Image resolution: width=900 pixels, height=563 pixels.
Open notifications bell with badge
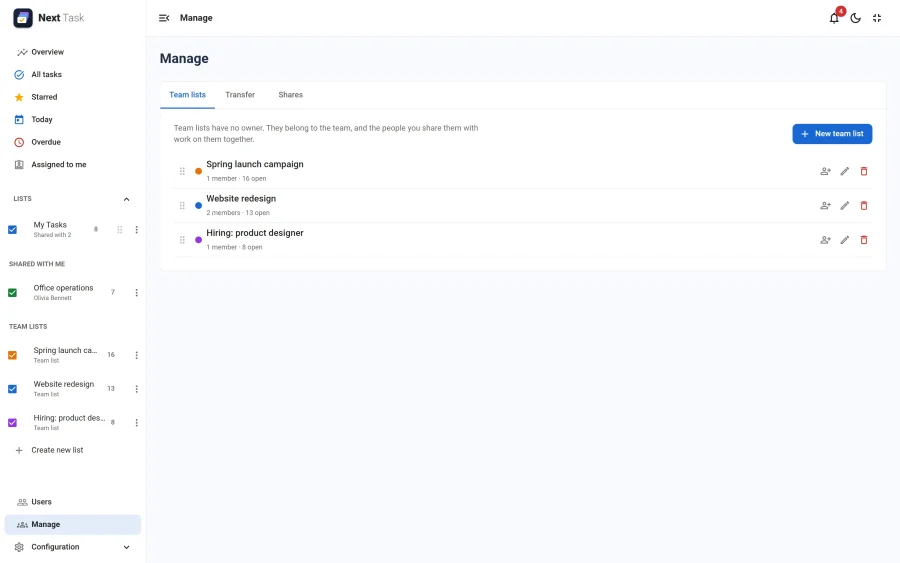click(835, 18)
